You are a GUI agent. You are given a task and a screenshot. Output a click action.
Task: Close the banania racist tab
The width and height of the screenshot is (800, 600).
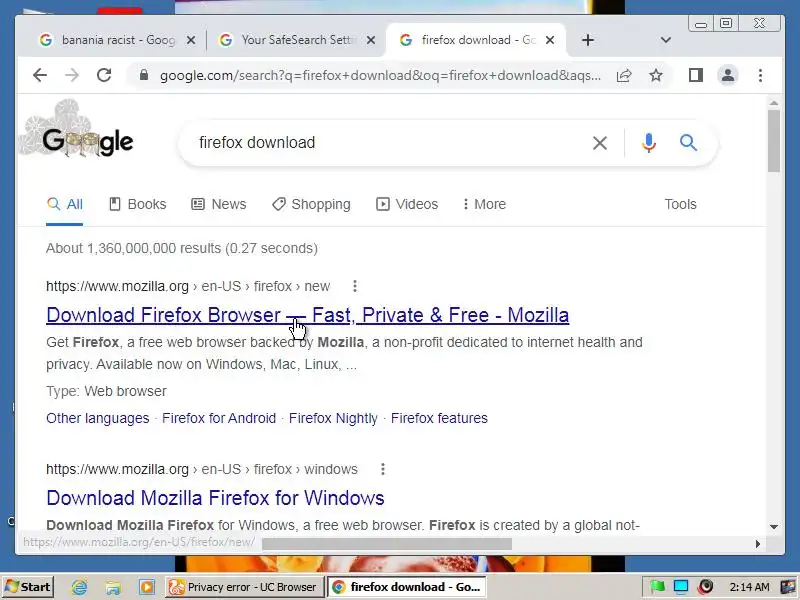point(190,40)
